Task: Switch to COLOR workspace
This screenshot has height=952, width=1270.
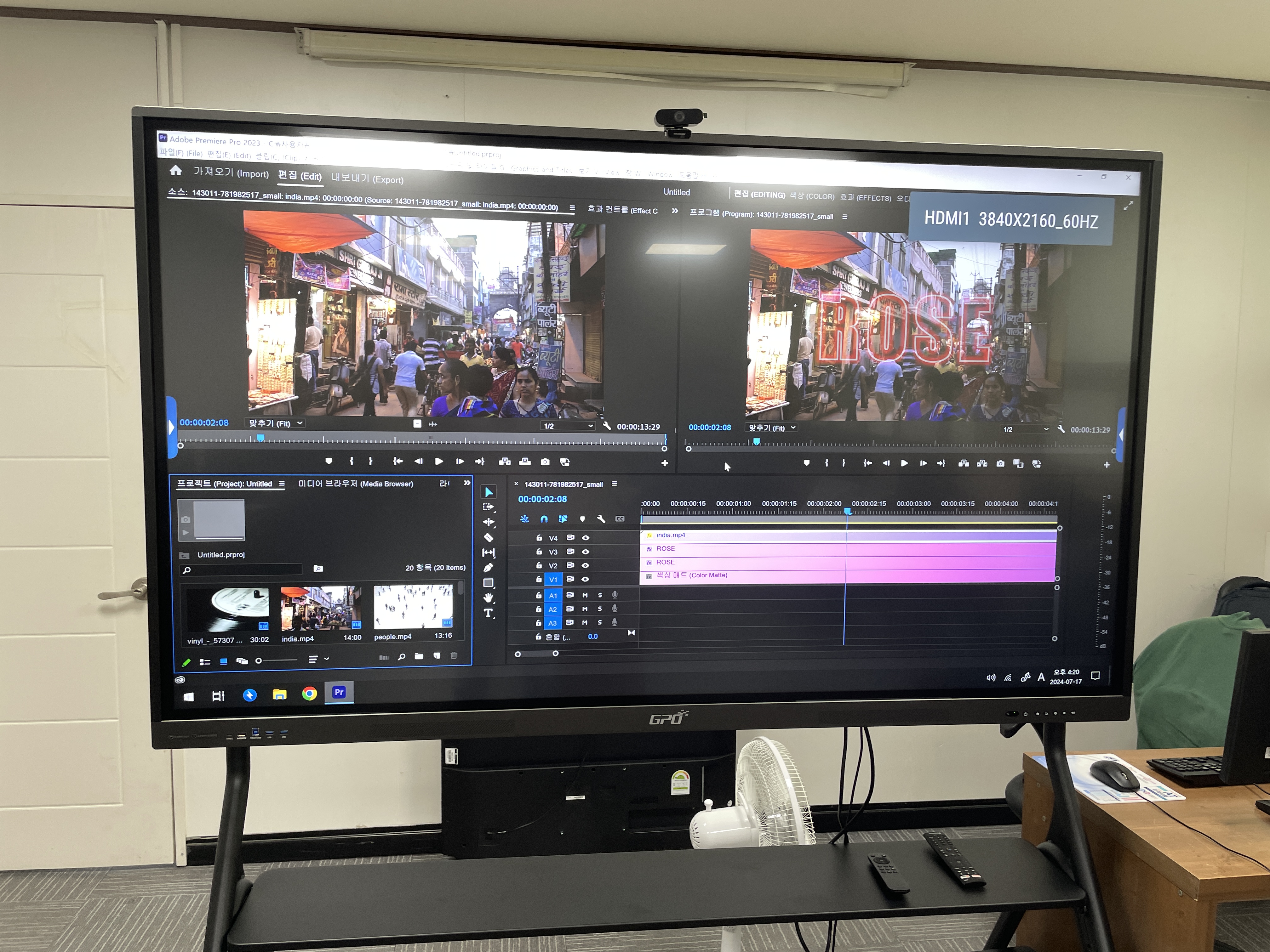Action: 812,196
